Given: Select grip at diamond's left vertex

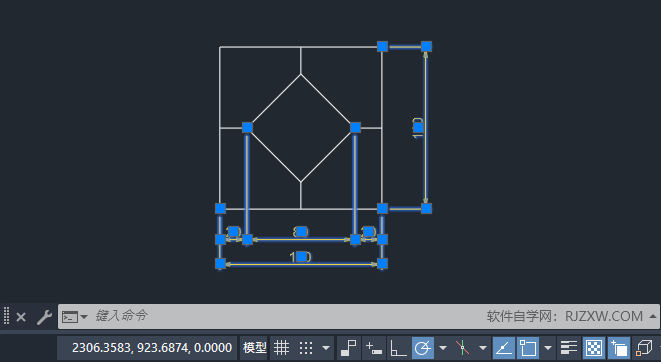Looking at the screenshot, I should tap(247, 127).
